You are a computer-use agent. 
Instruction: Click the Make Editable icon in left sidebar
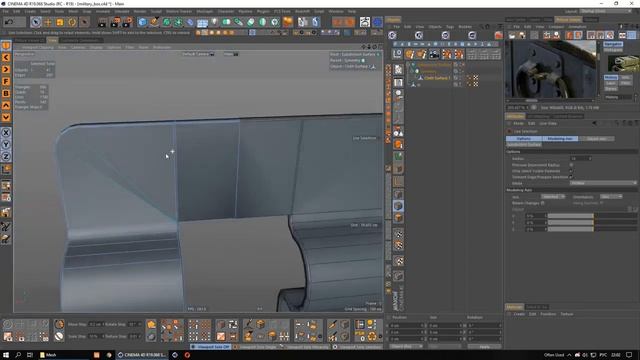(6, 45)
